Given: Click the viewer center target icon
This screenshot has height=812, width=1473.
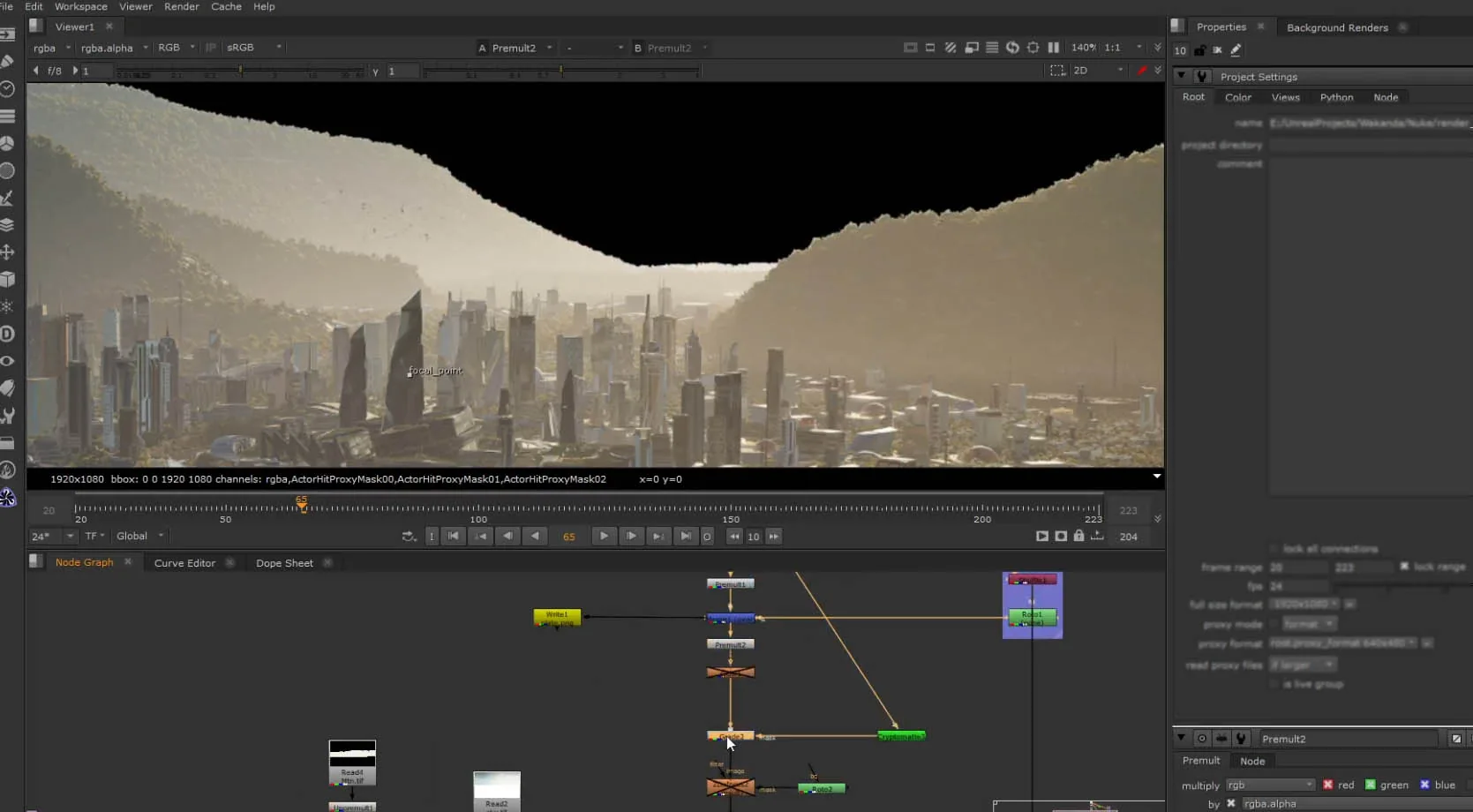Looking at the screenshot, I should [x=1033, y=48].
